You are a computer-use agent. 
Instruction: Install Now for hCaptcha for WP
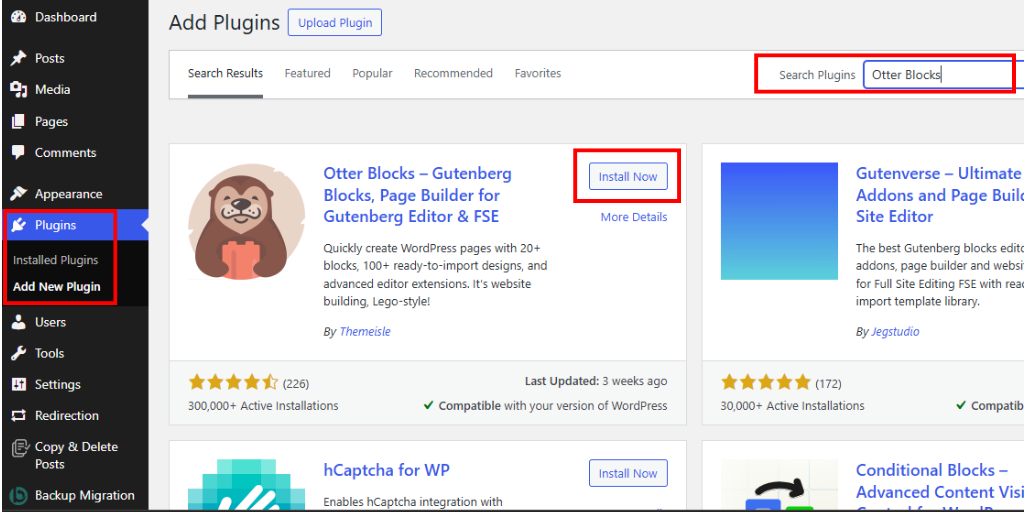pos(628,473)
